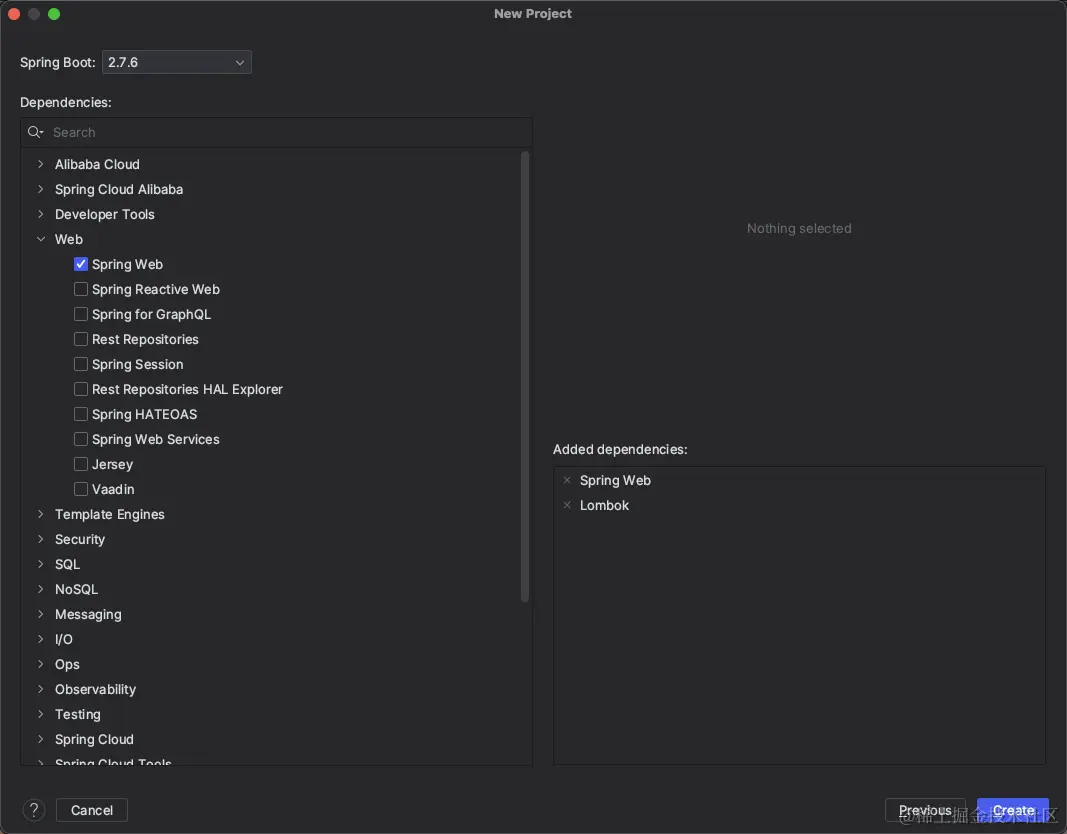
Task: Collapse the Web category
Action: coord(41,239)
